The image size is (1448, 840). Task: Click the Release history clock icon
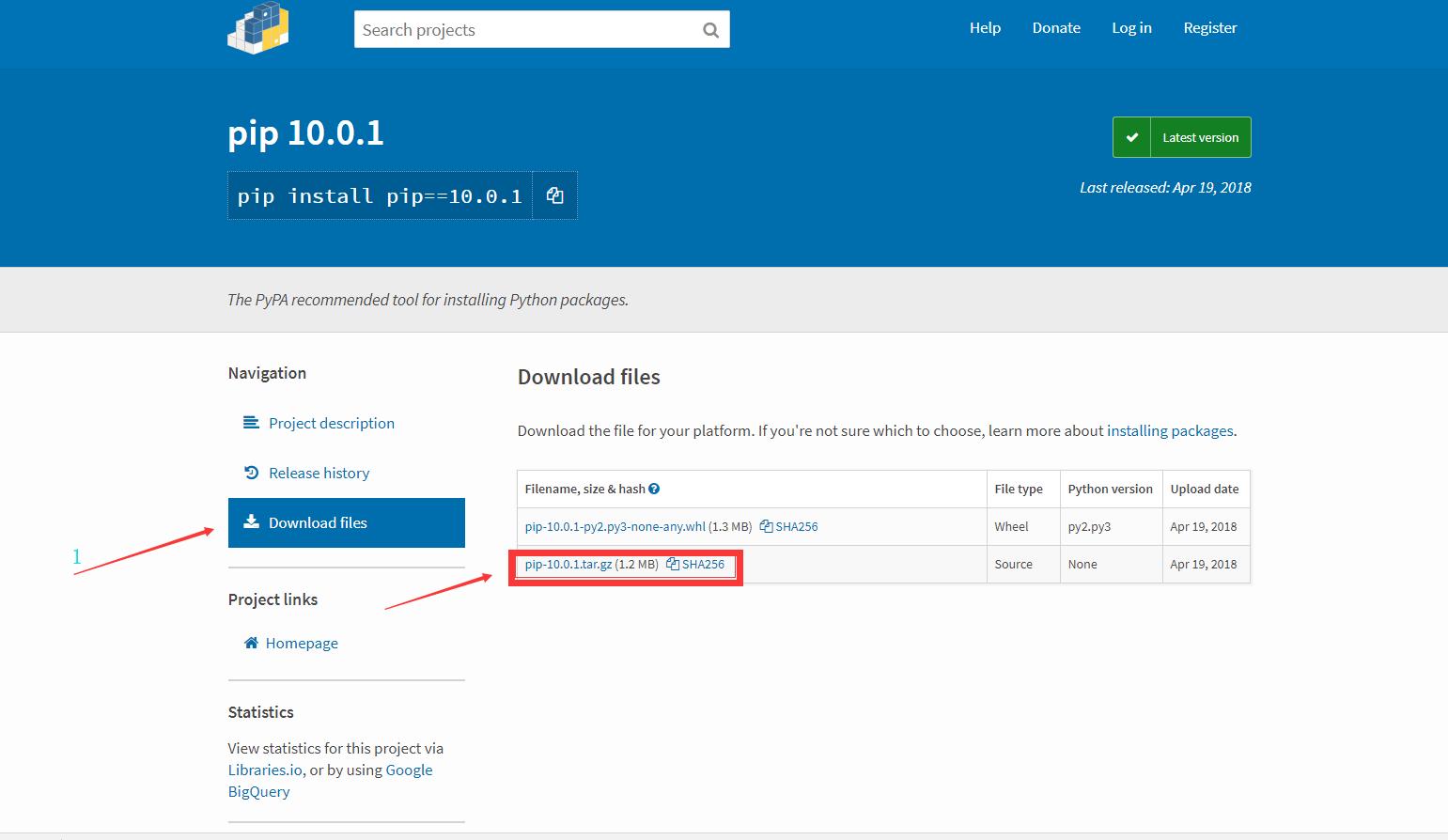click(251, 473)
